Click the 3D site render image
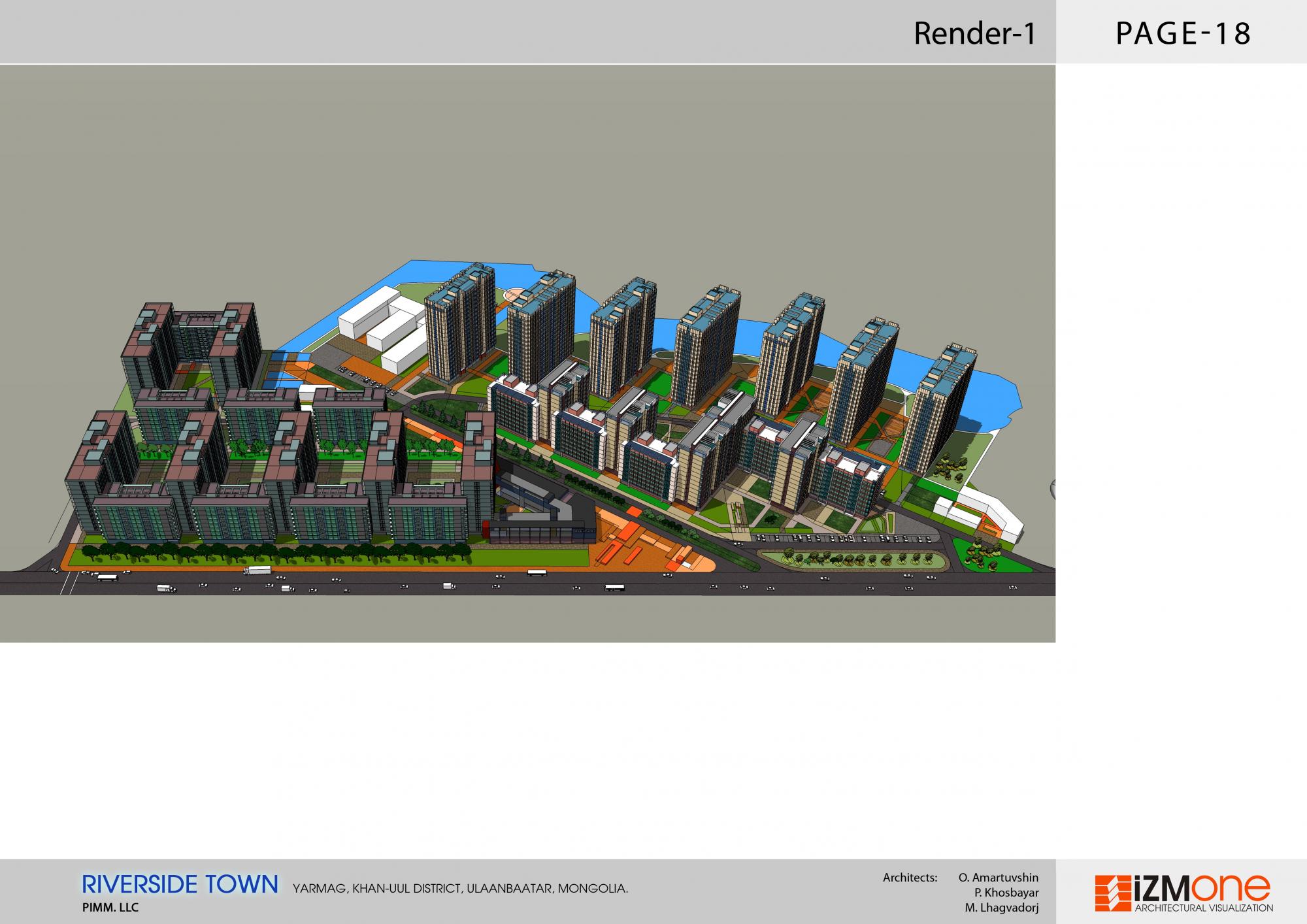Screen dimensions: 1307x924 click(x=527, y=354)
